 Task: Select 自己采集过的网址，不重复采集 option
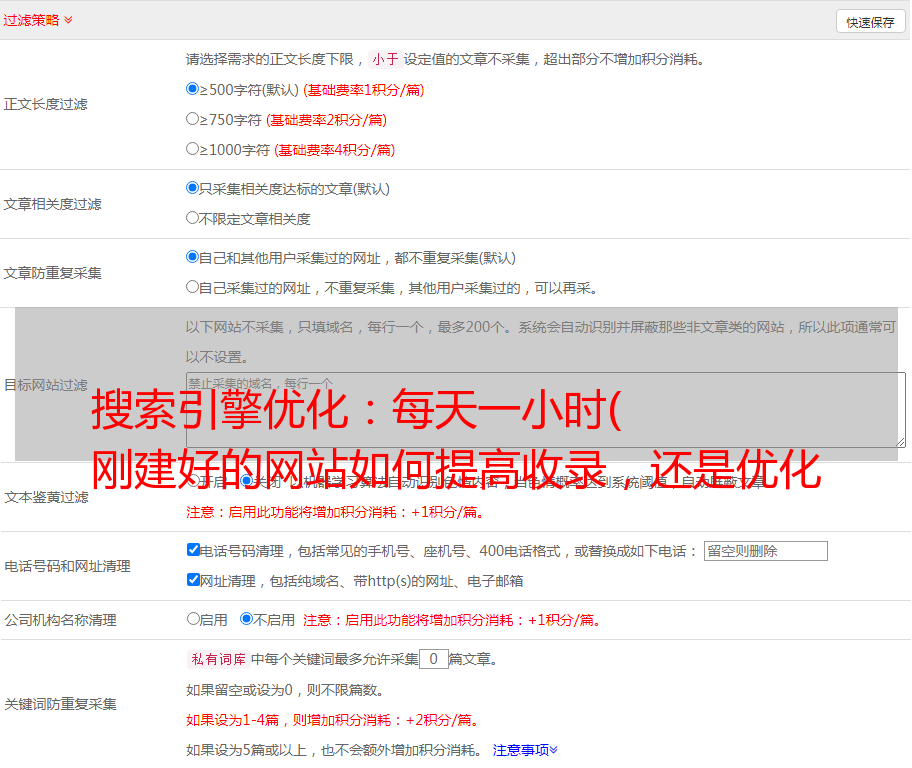[x=192, y=287]
